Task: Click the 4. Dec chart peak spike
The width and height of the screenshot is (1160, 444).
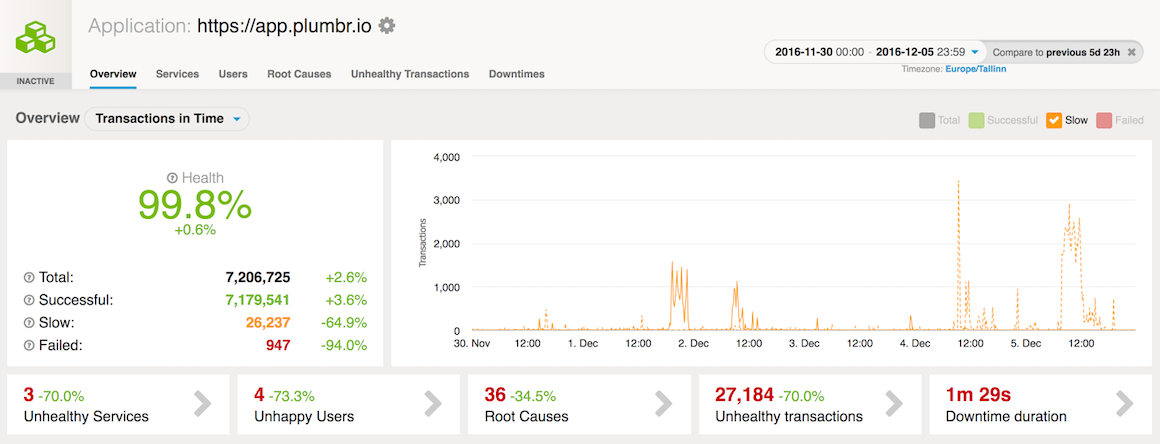Action: tap(959, 182)
